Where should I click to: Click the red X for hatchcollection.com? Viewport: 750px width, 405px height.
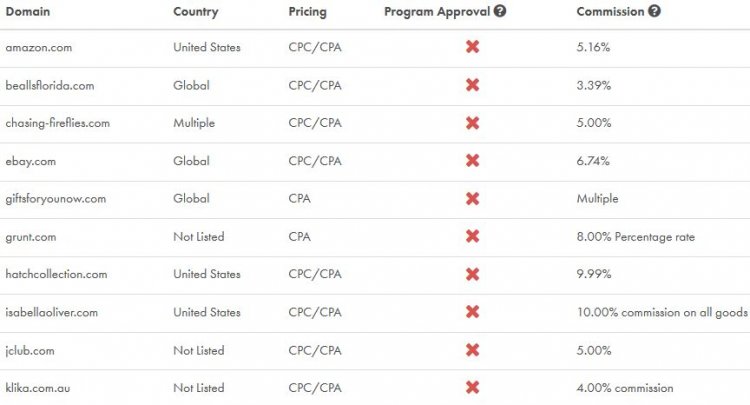(x=472, y=274)
